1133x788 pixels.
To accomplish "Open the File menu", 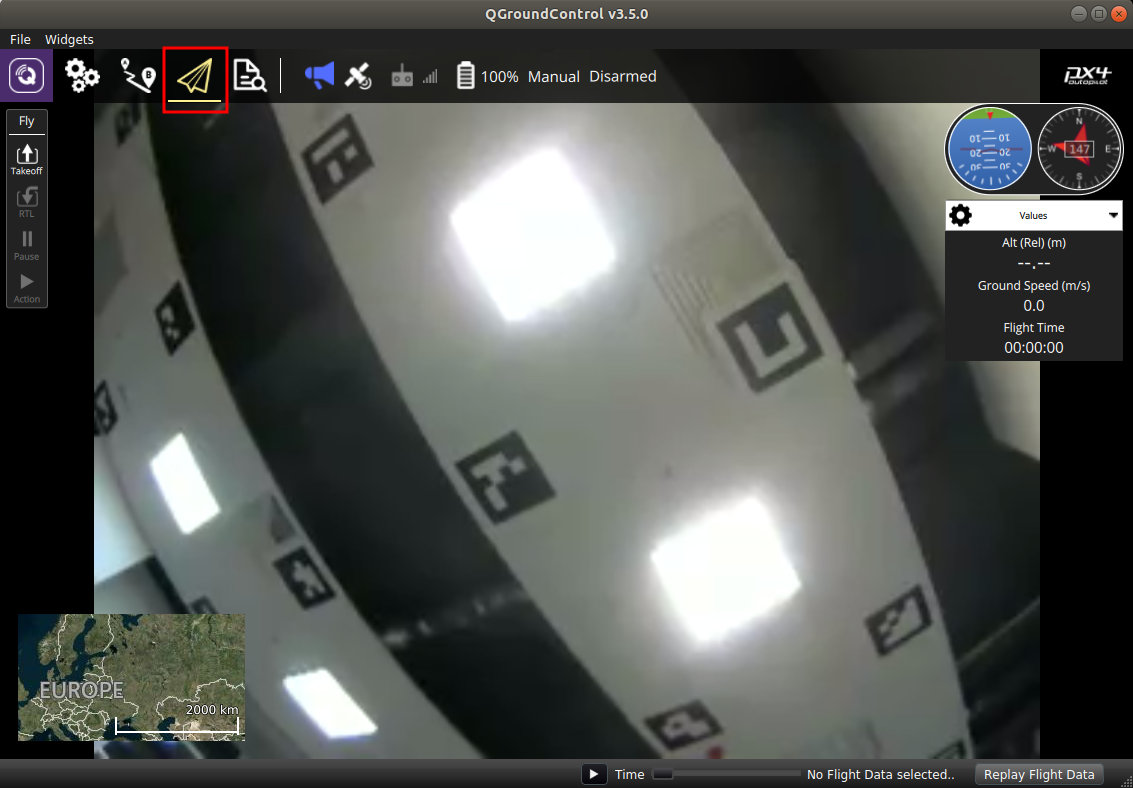I will tap(20, 39).
